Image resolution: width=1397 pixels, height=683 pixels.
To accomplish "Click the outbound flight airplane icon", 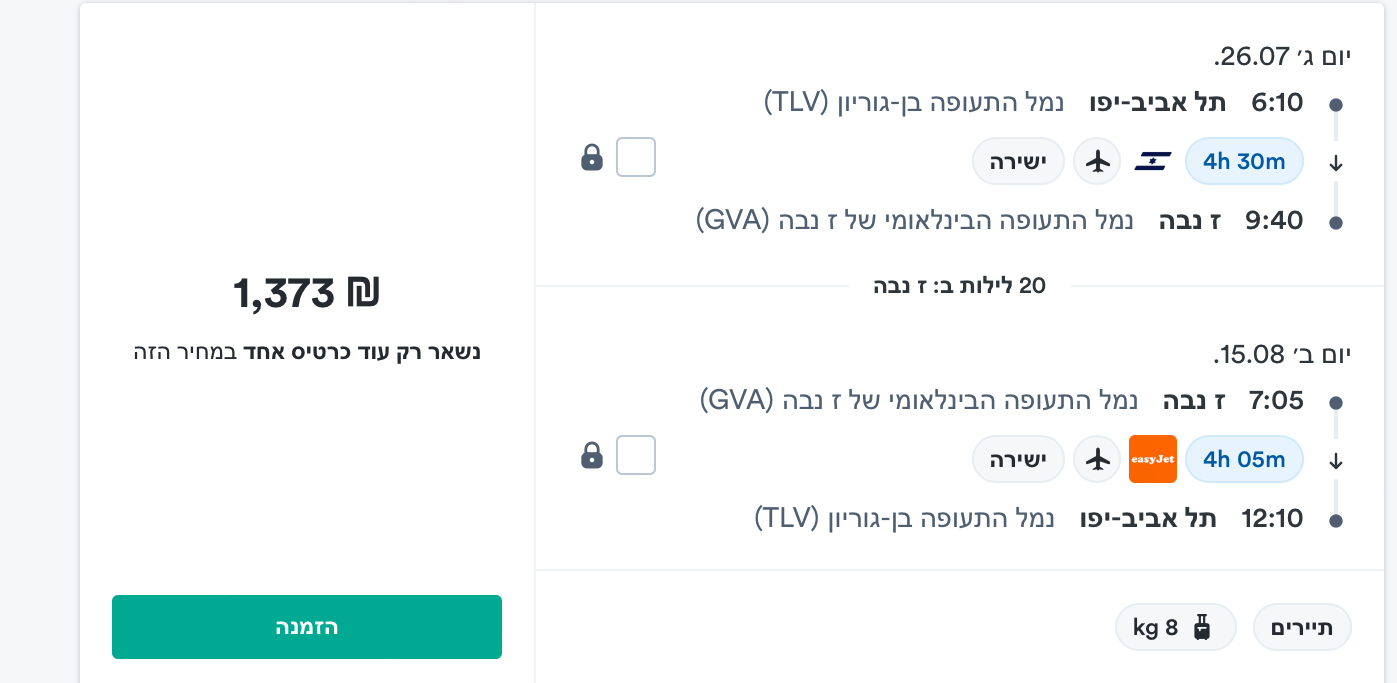I will tap(1098, 161).
